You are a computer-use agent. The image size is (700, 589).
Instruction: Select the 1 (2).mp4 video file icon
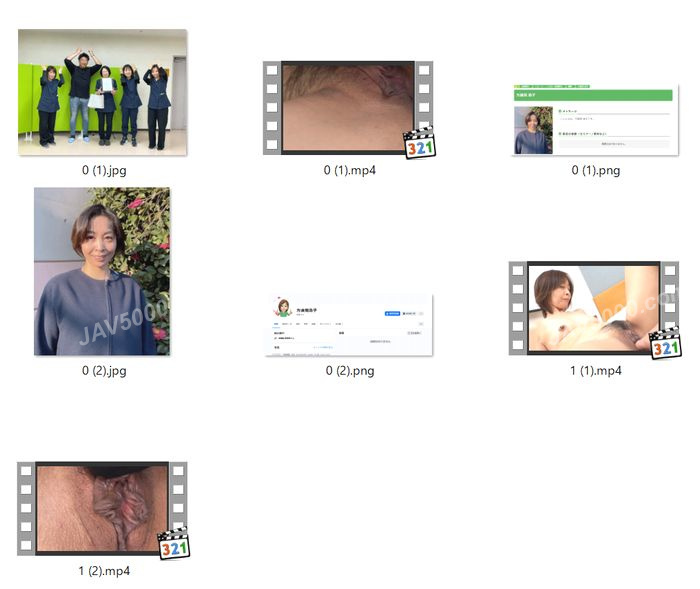[x=102, y=507]
